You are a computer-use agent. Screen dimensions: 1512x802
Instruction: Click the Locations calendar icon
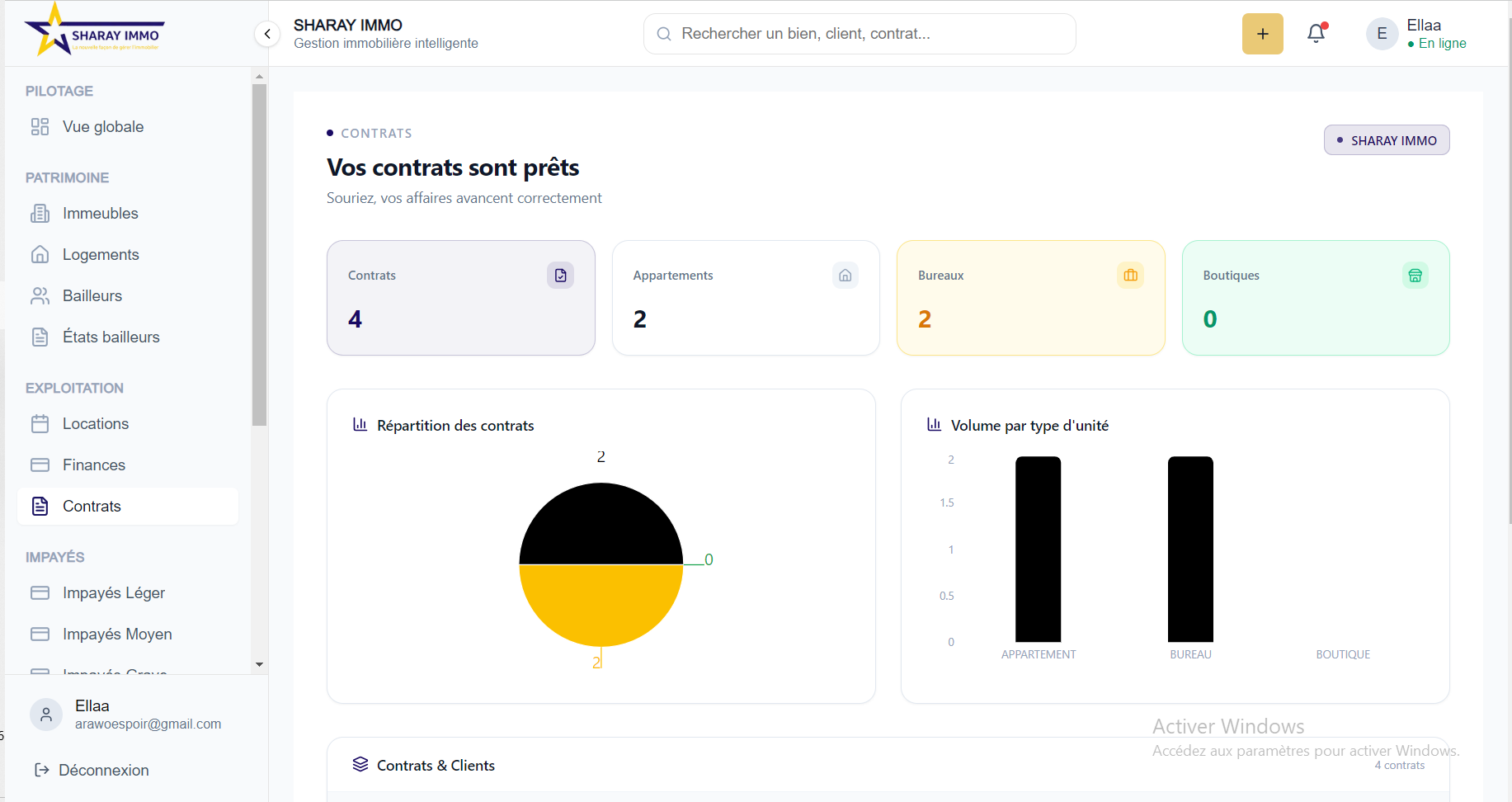pos(40,424)
